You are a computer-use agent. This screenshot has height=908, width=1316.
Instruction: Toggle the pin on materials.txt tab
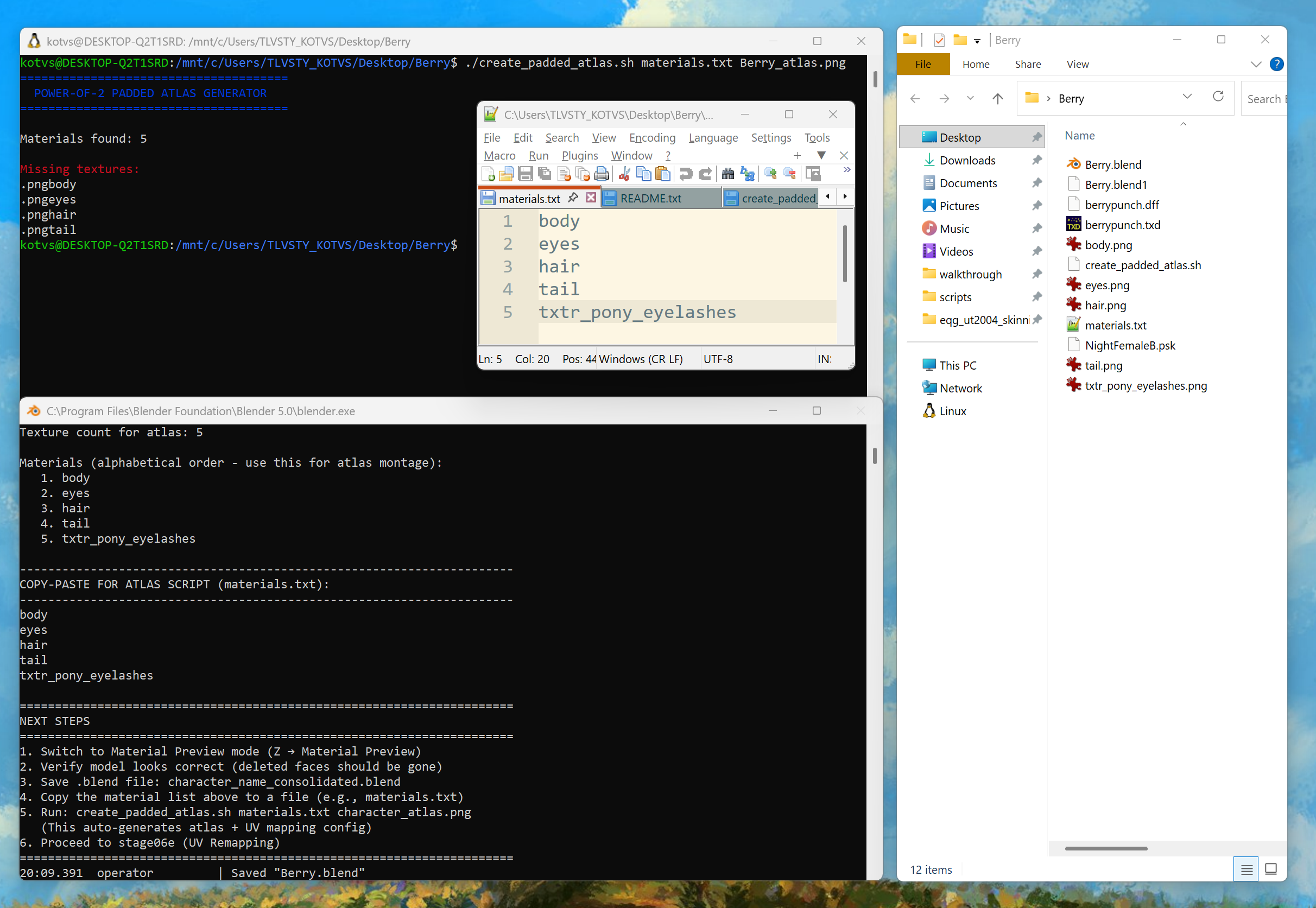click(573, 198)
